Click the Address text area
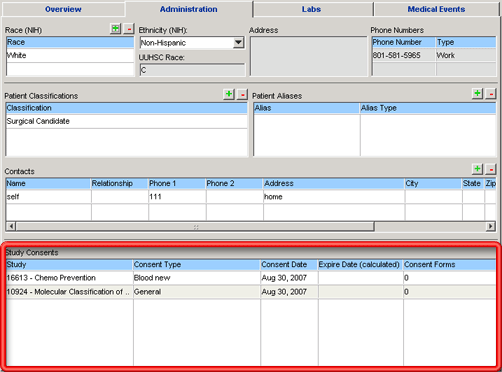 coord(308,56)
